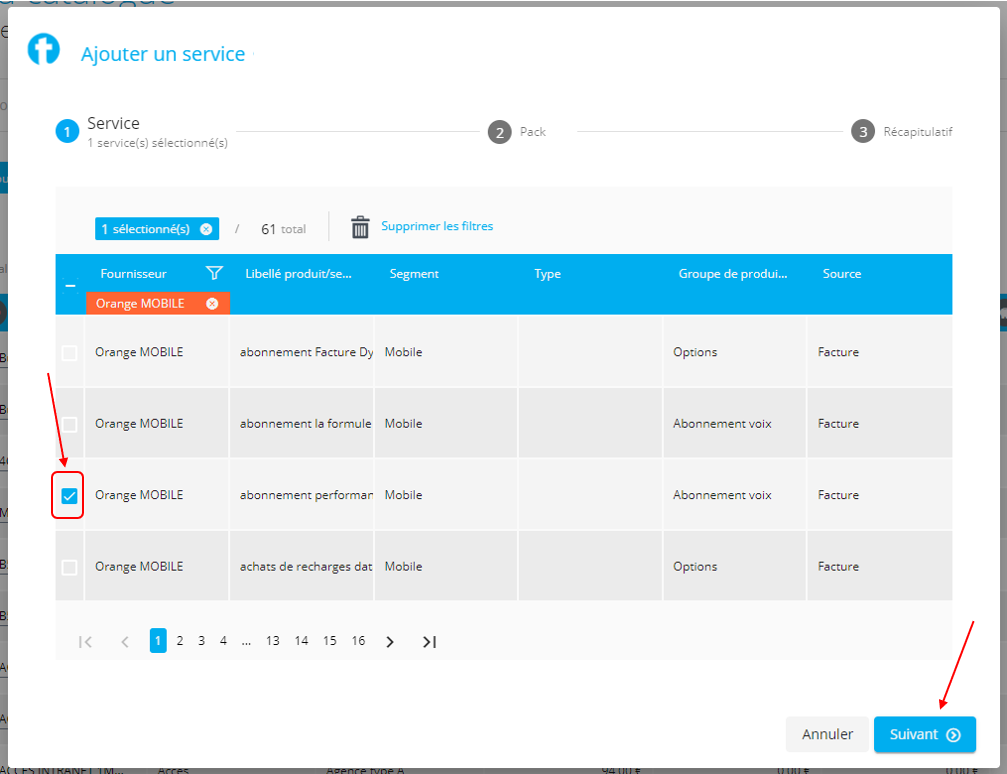Image resolution: width=1007 pixels, height=774 pixels.
Task: Uncheck the 'abonnement performan' row checkbox
Action: pos(69,495)
